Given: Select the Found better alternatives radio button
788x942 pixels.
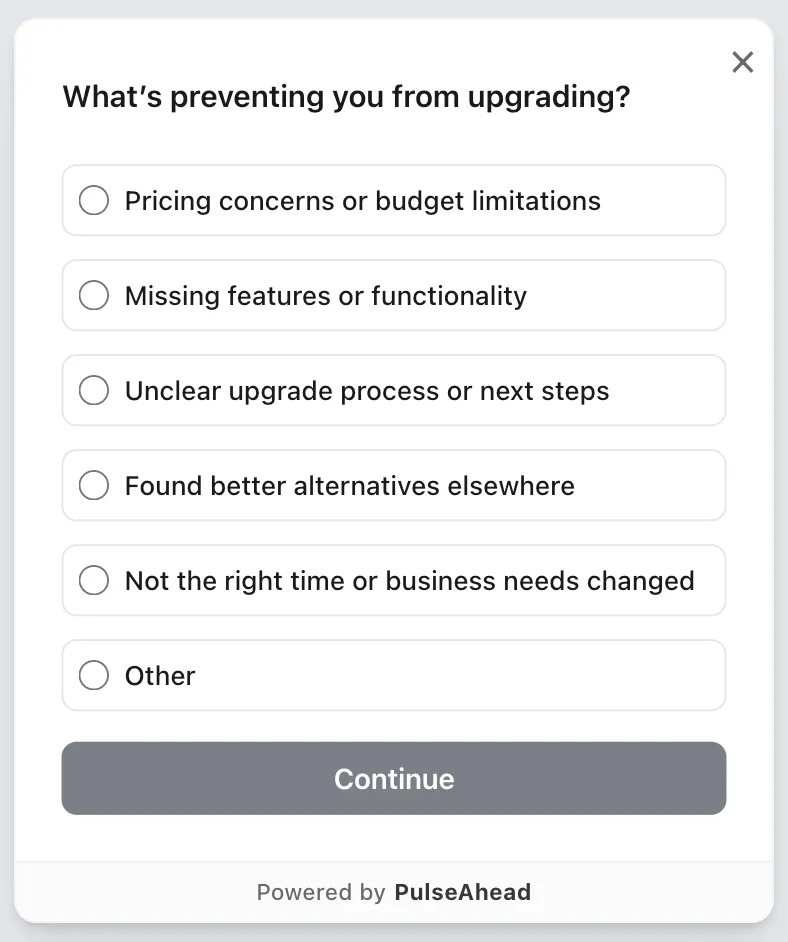Looking at the screenshot, I should pyautogui.click(x=93, y=485).
